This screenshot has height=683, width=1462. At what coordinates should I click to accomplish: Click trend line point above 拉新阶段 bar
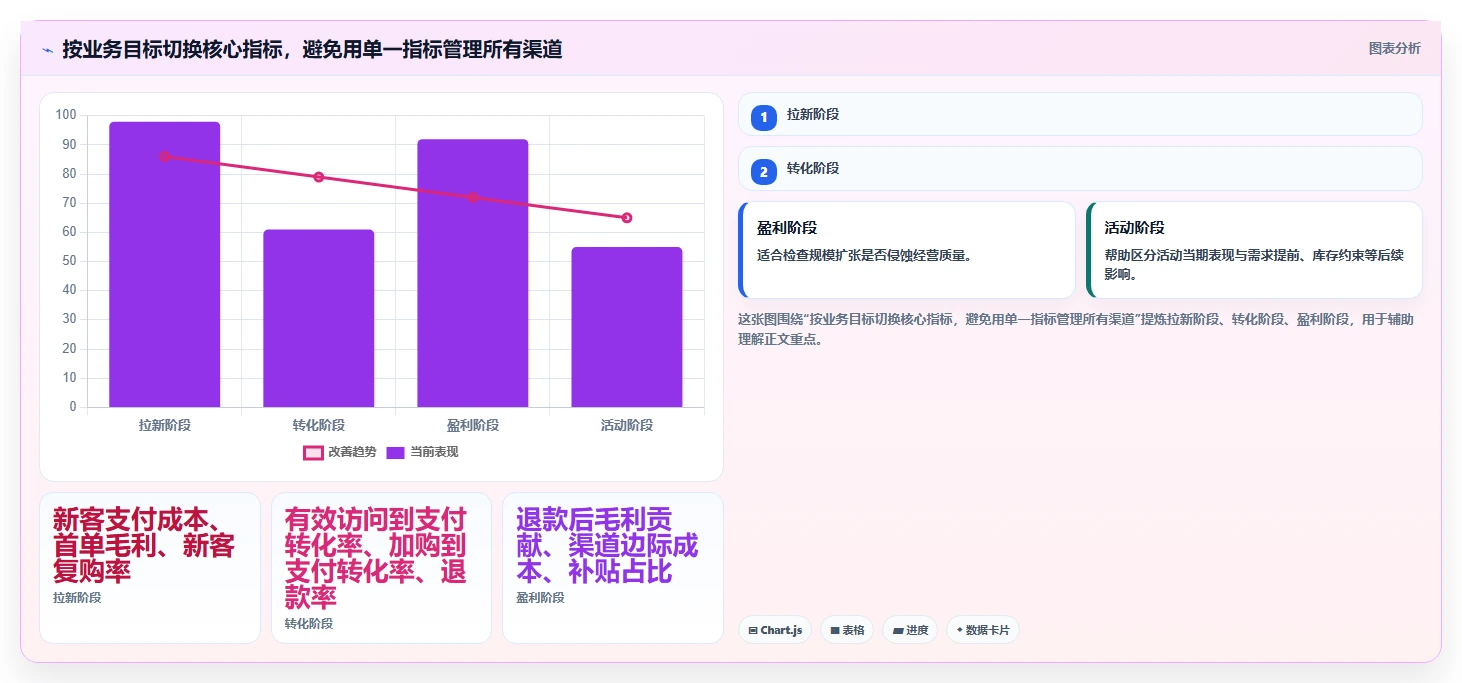coord(165,157)
